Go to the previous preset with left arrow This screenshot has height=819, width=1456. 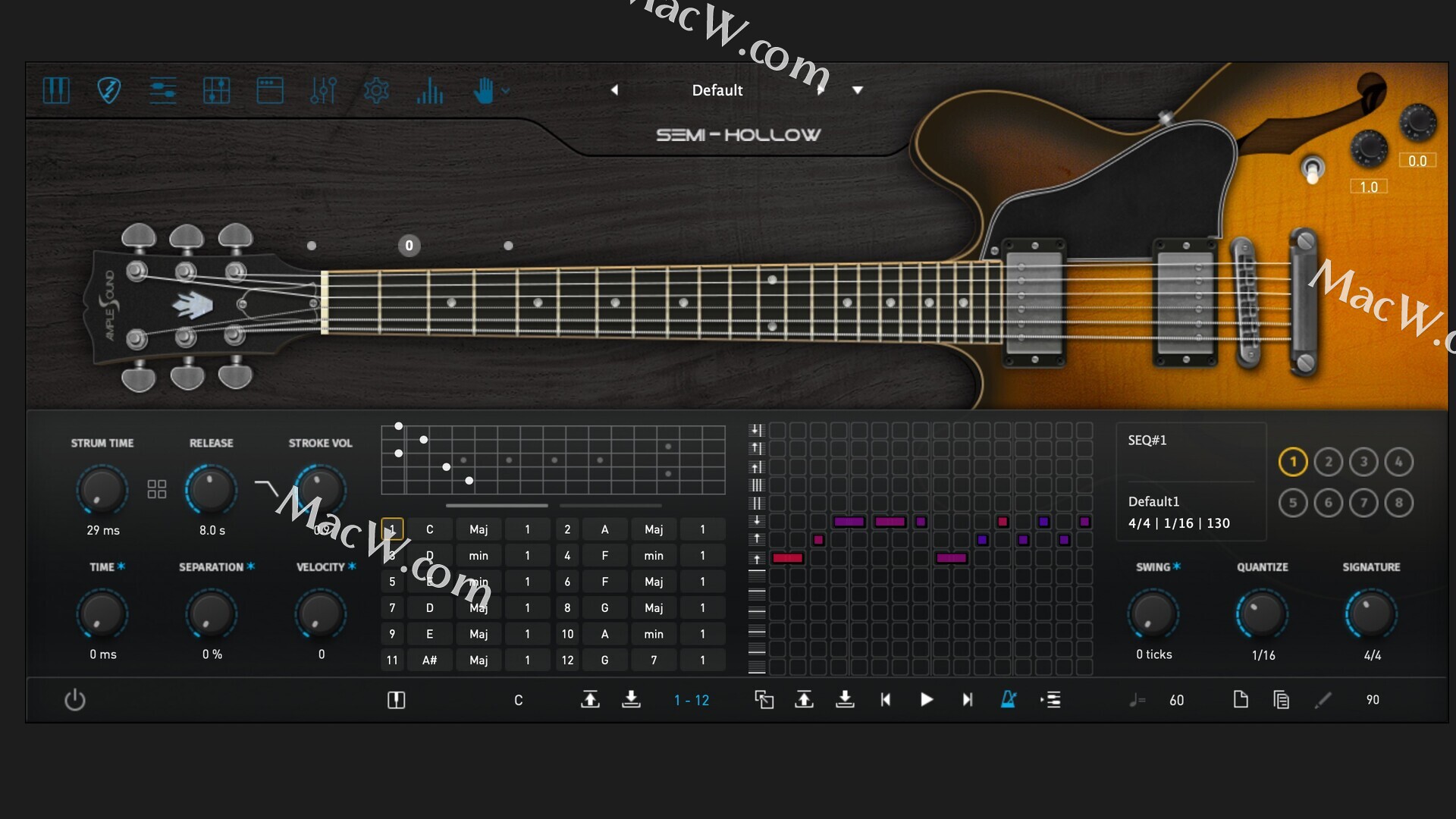click(x=614, y=89)
